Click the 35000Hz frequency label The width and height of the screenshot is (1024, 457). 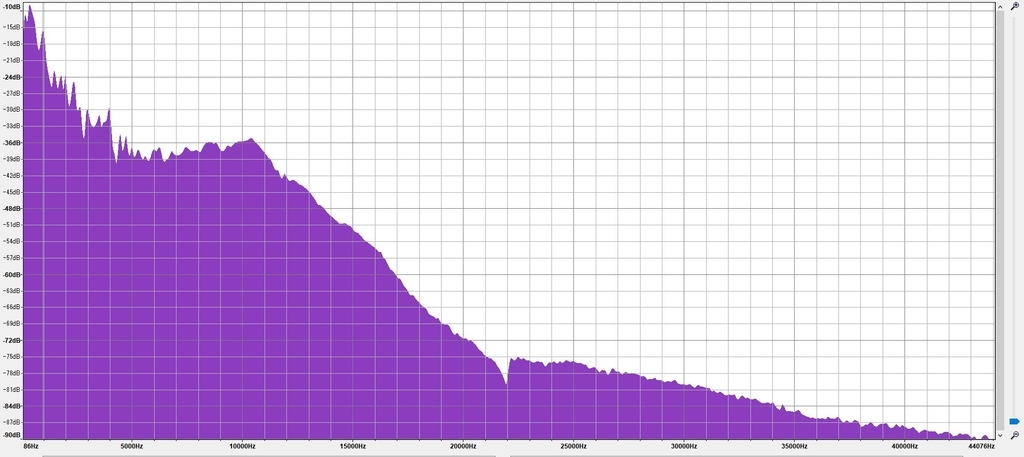793,446
